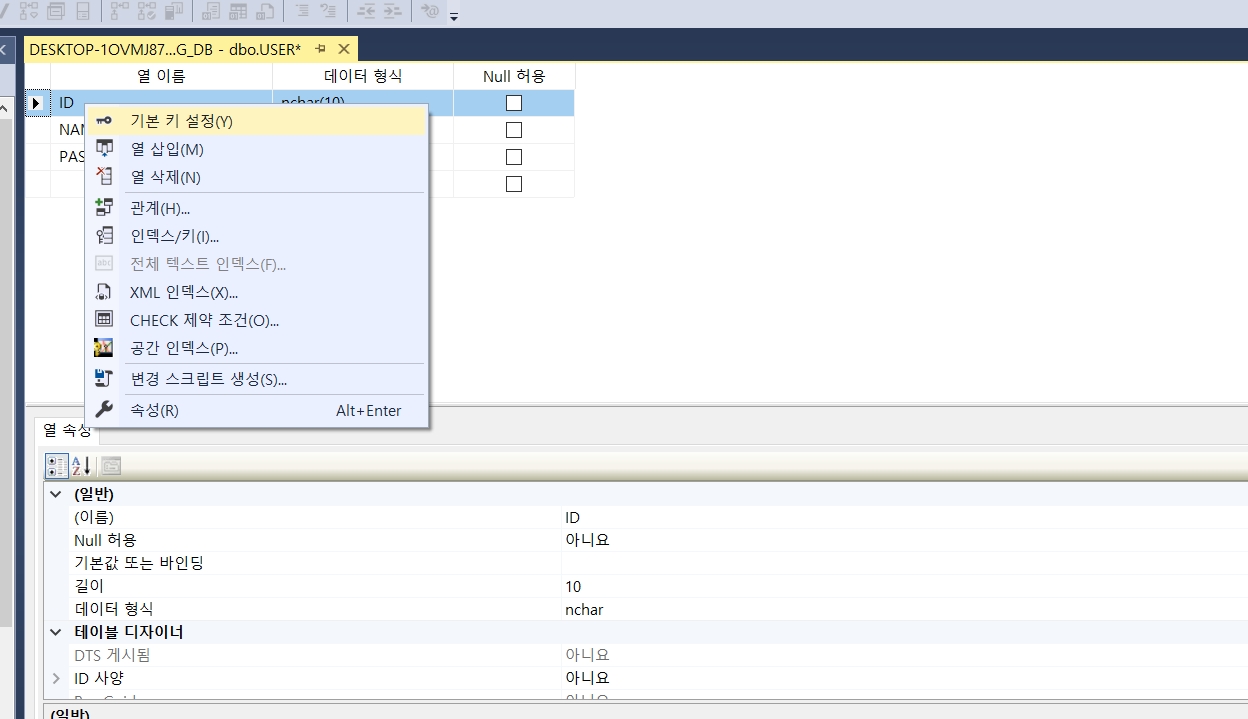Switch to the dbo.USER* document tab
1248x719 pixels.
tap(165, 49)
